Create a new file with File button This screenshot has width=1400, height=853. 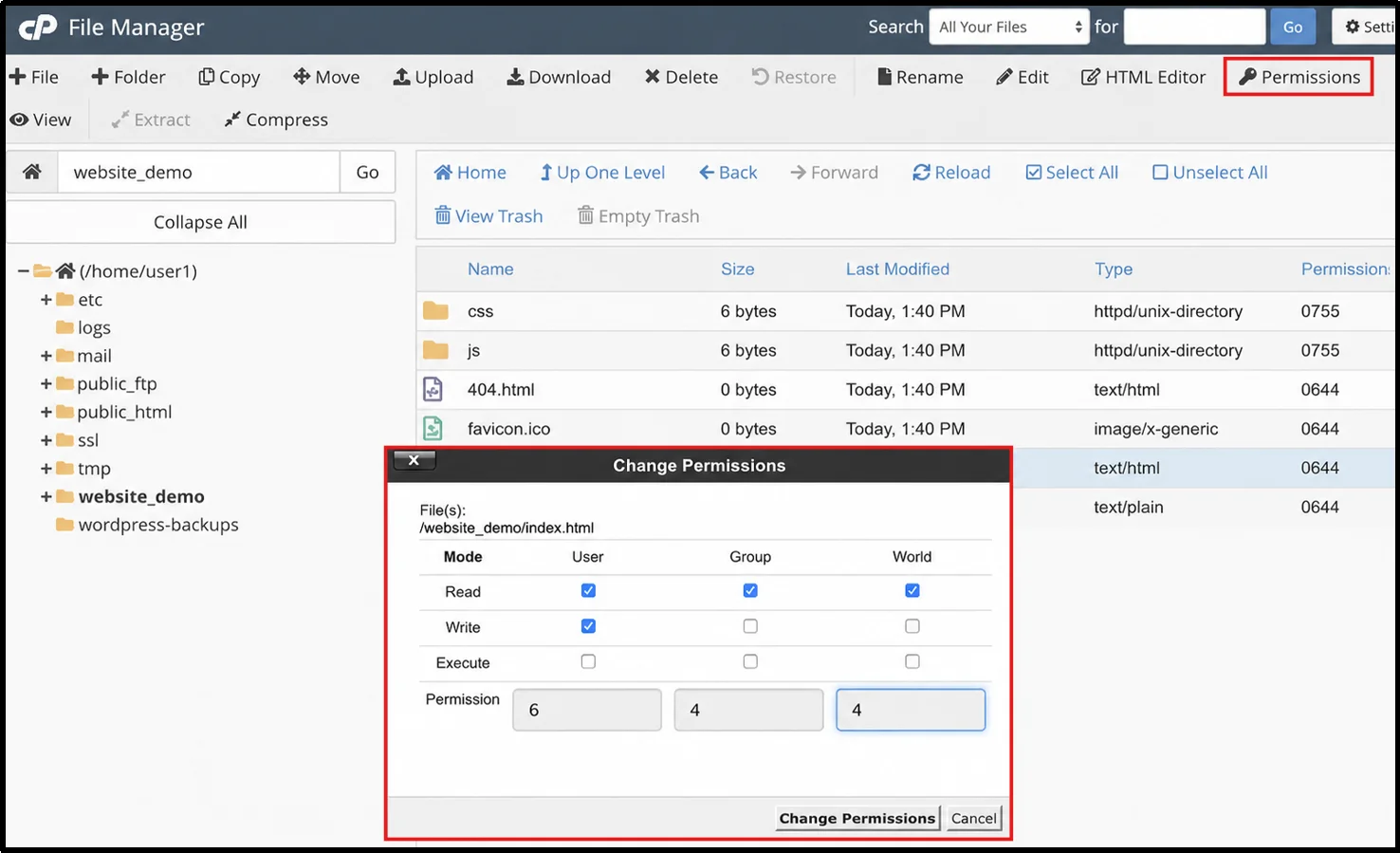pos(34,77)
